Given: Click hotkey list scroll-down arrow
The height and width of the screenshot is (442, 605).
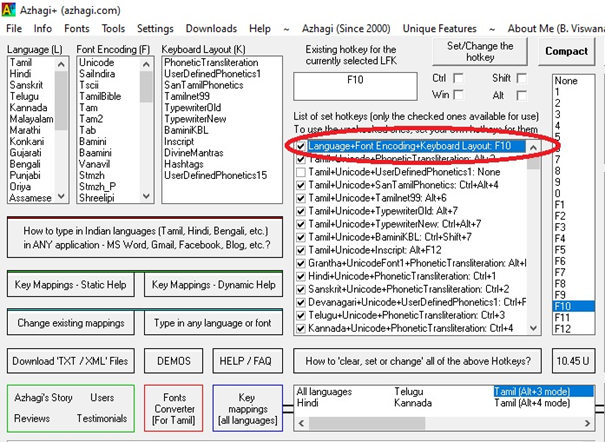Looking at the screenshot, I should (533, 328).
